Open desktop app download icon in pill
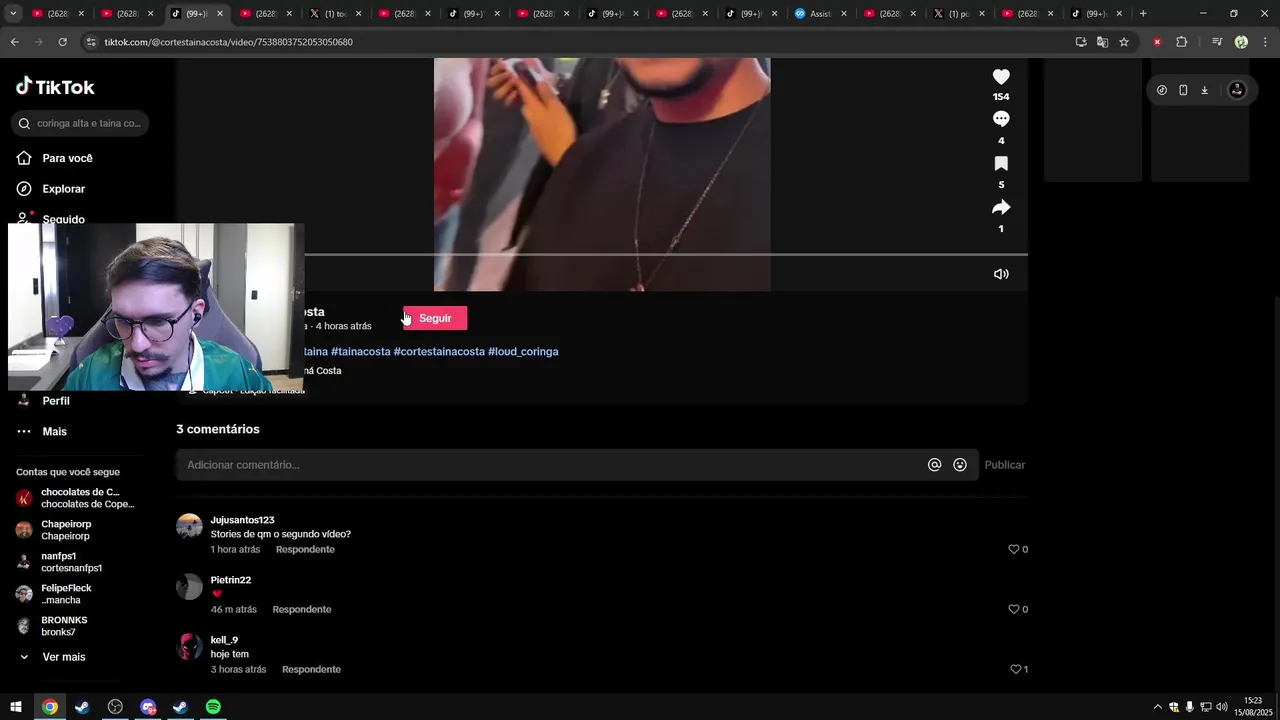 click(1204, 90)
